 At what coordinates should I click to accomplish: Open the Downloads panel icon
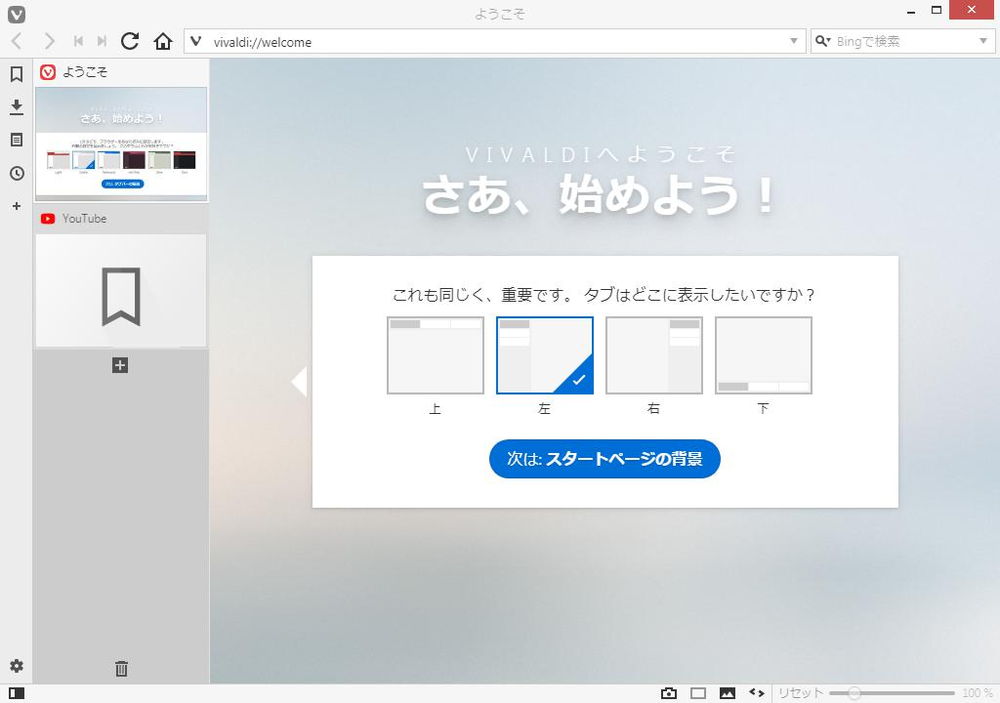16,107
